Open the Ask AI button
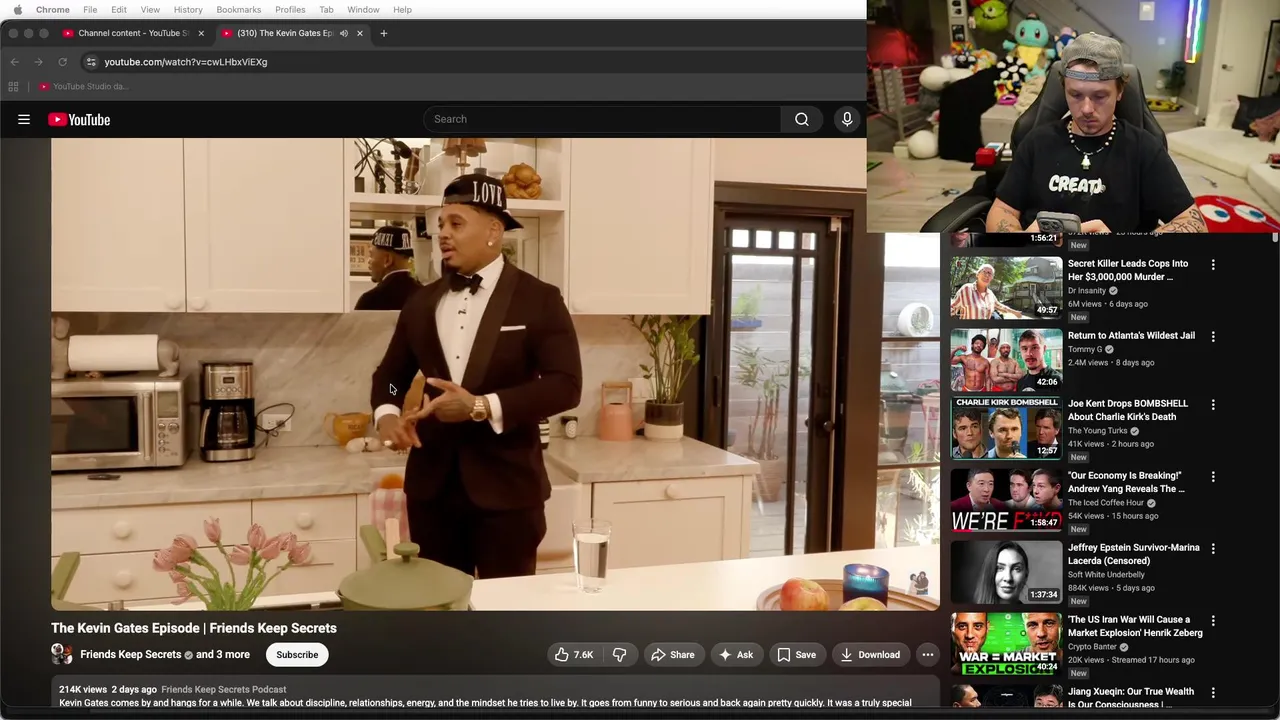Screen dimensions: 1280x720 tap(735, 655)
